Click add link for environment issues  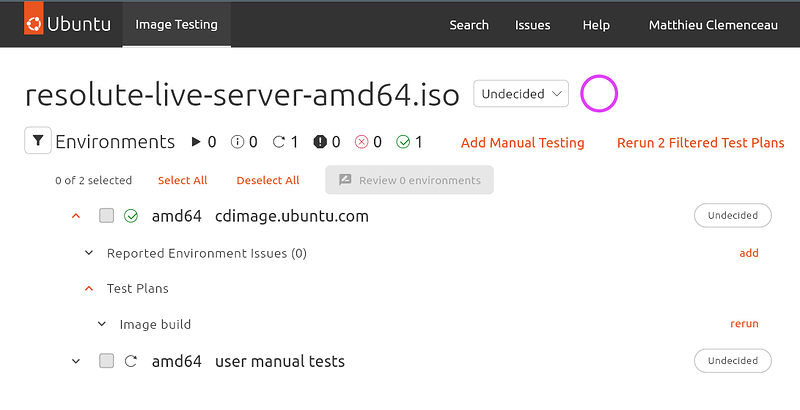pos(749,253)
